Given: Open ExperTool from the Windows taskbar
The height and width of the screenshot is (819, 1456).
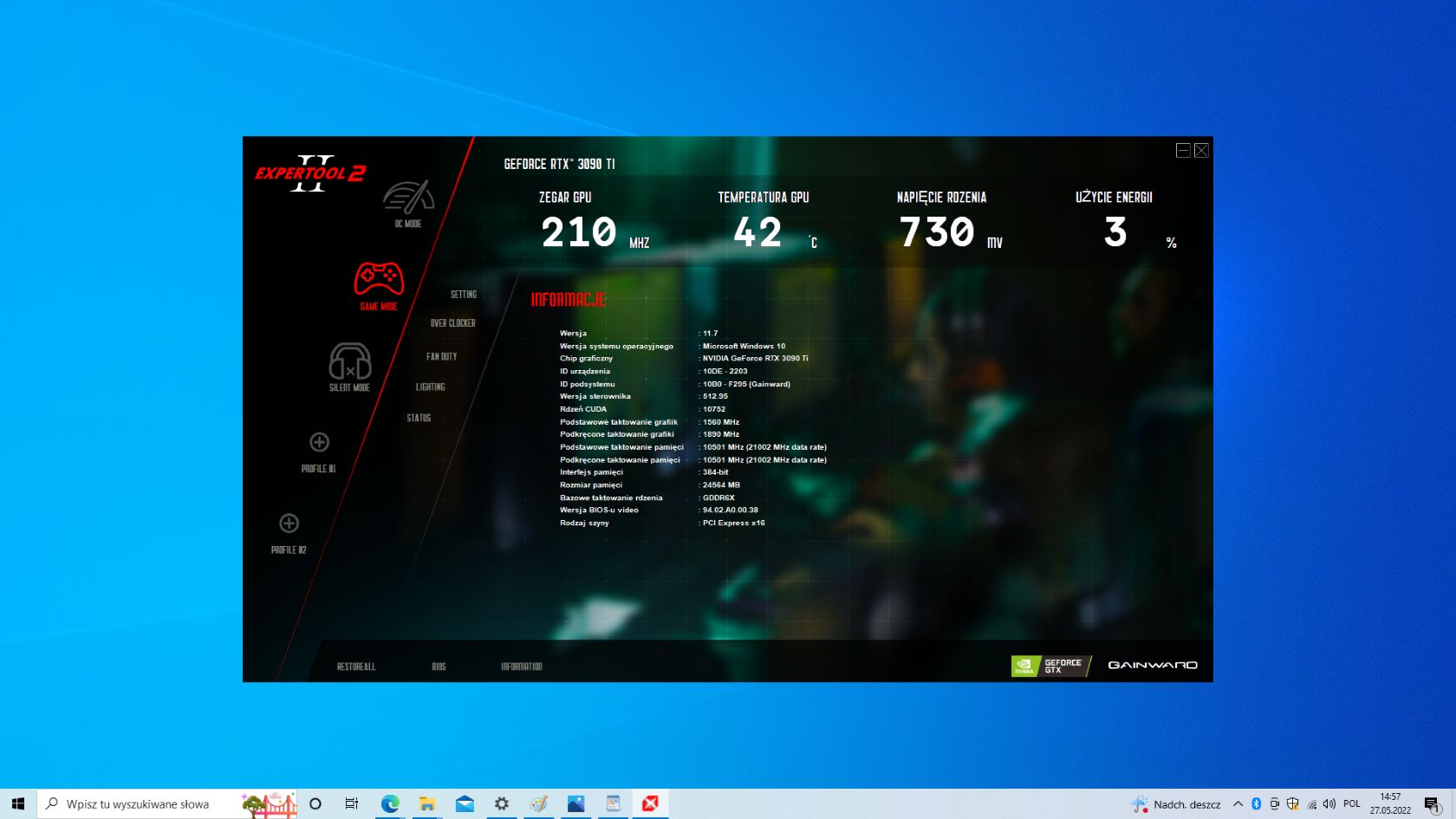Looking at the screenshot, I should (x=651, y=803).
